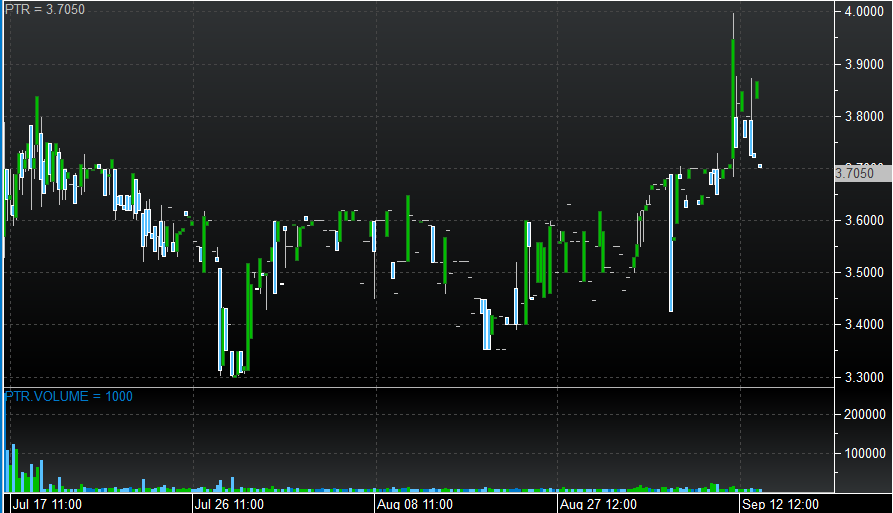Screen dimensions: 893x513
Task: Select the 4.0000 price axis label
Action: point(864,11)
